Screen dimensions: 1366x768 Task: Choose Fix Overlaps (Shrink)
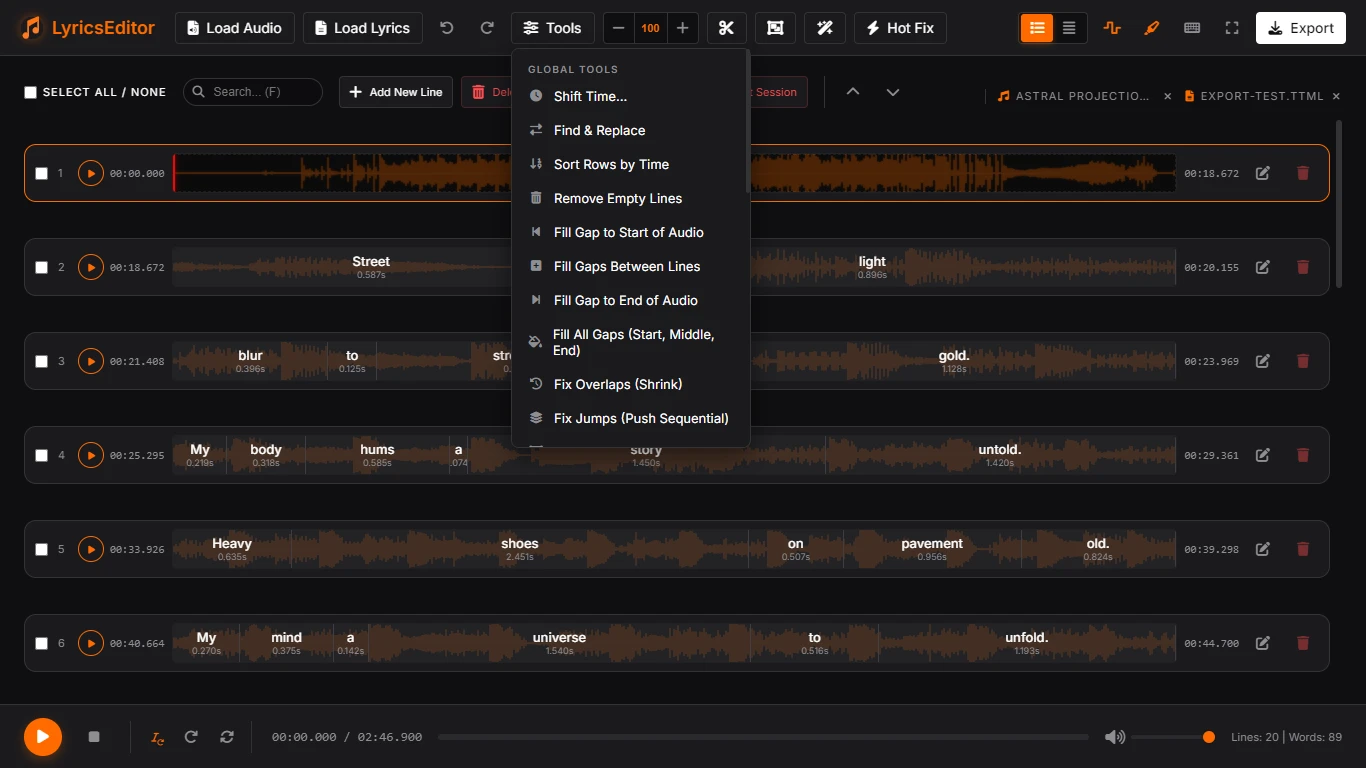(x=630, y=384)
